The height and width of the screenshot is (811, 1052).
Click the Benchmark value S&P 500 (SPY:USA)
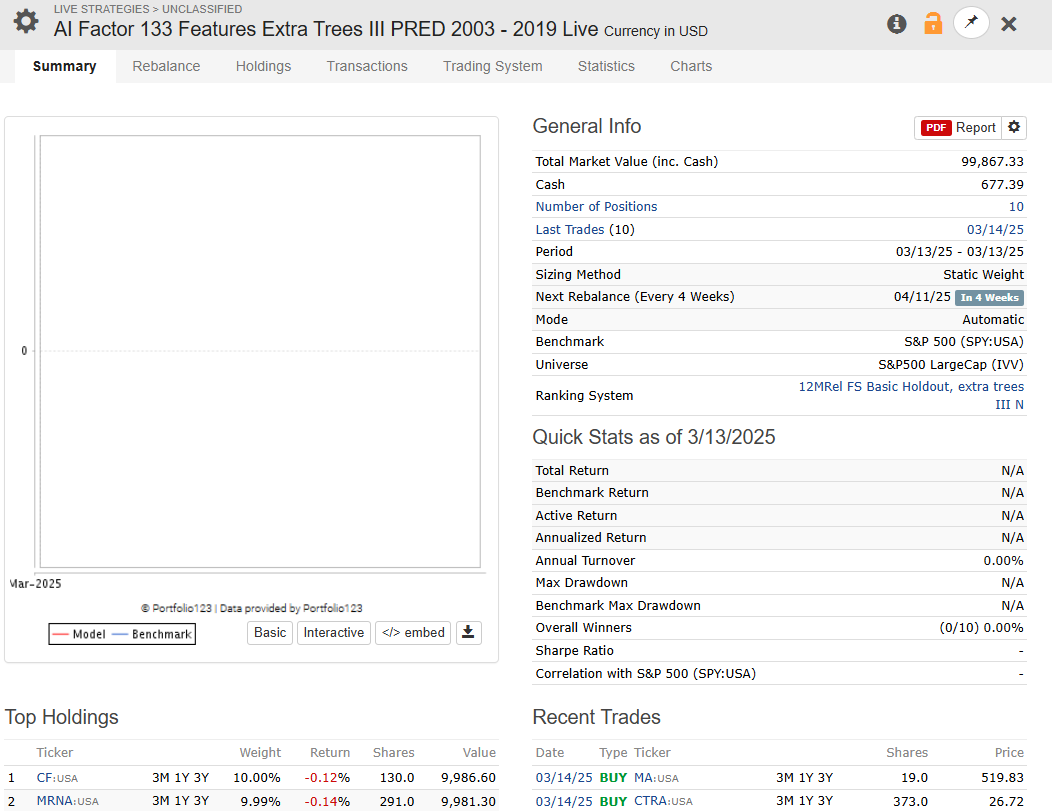963,341
